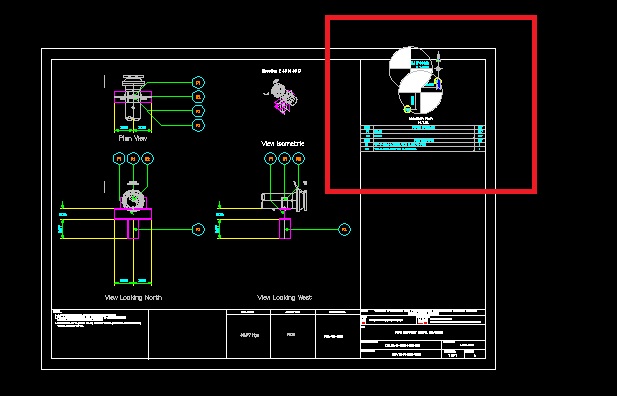The height and width of the screenshot is (396, 617).
Task: Click the bottom balloon callout beside Plan View
Action: coord(198,126)
